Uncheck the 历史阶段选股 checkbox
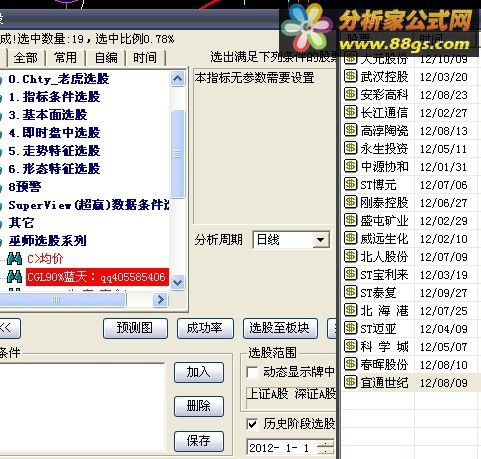Screen dimensions: 481x459 (252, 424)
